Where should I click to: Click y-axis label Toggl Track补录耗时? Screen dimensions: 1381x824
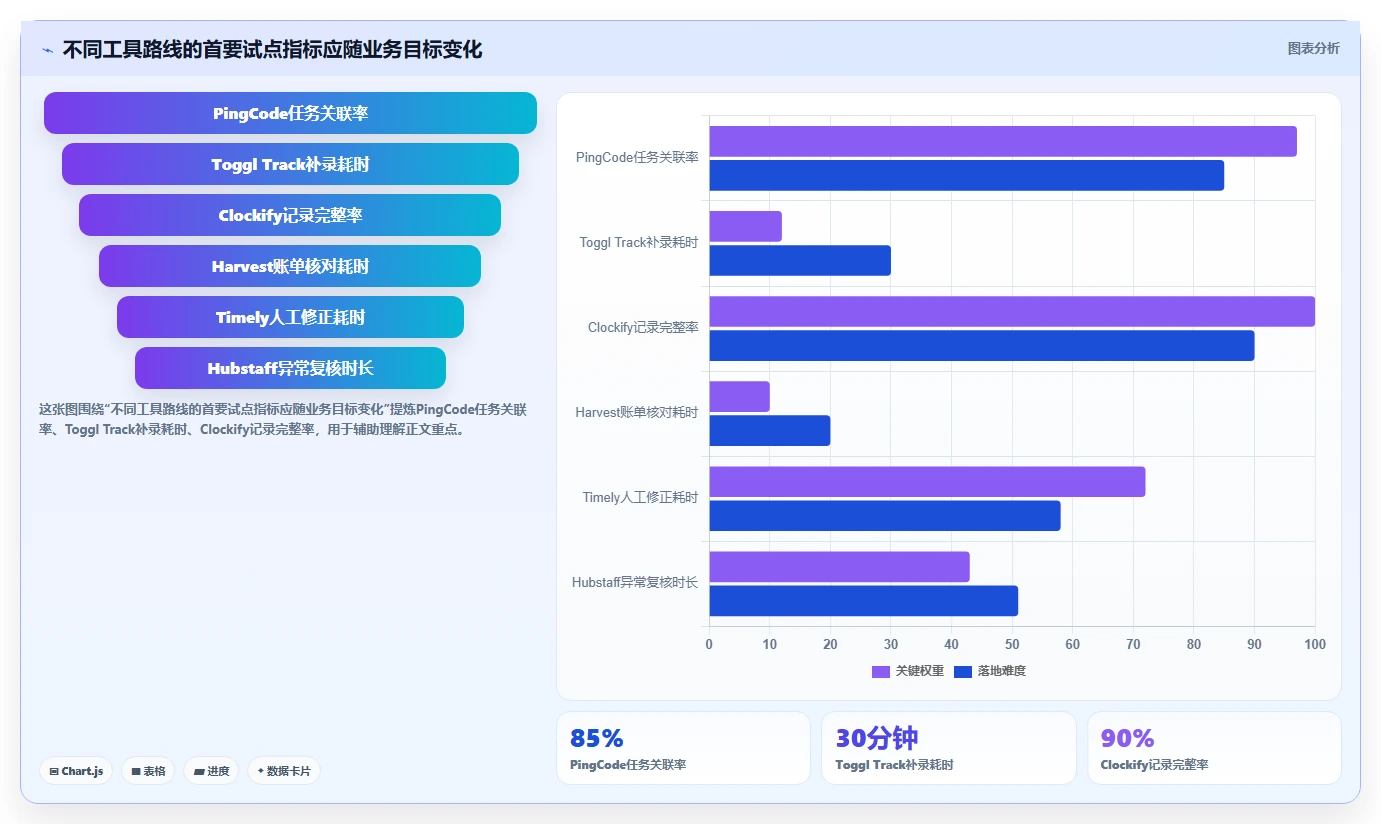[x=639, y=243]
